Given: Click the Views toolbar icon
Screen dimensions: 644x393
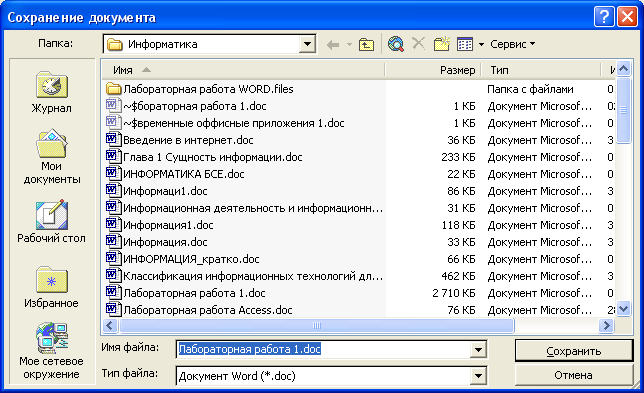Looking at the screenshot, I should 465,44.
